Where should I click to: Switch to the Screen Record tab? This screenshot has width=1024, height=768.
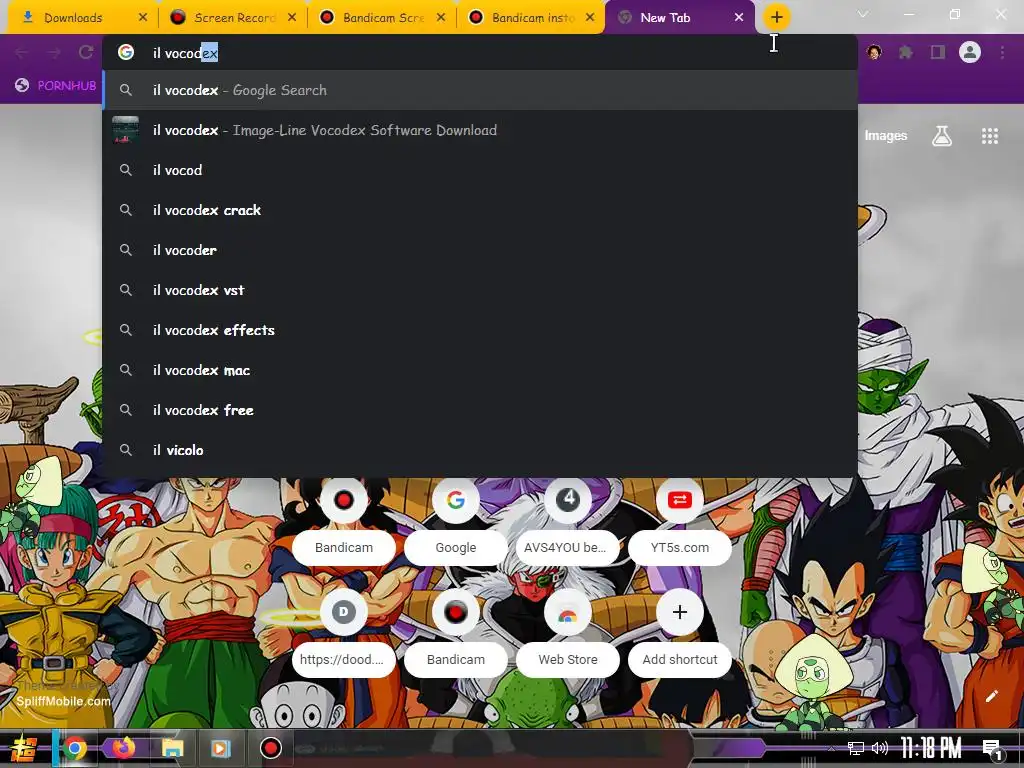pyautogui.click(x=234, y=18)
